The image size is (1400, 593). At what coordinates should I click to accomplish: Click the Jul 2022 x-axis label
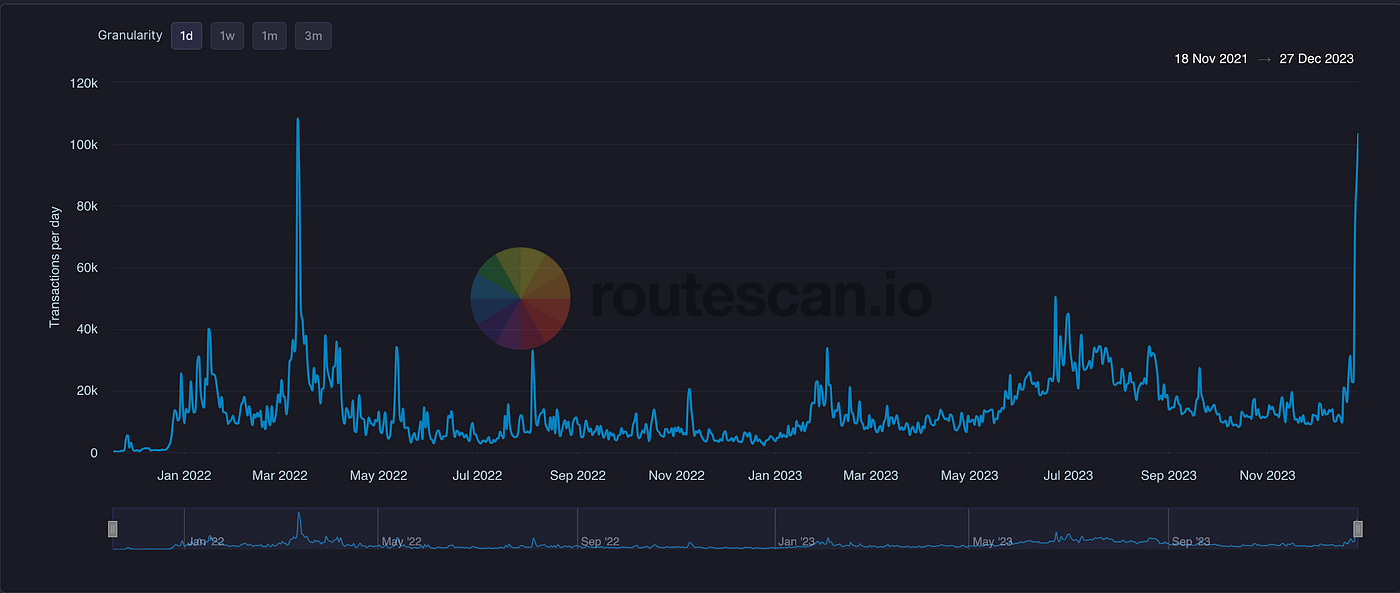click(477, 475)
